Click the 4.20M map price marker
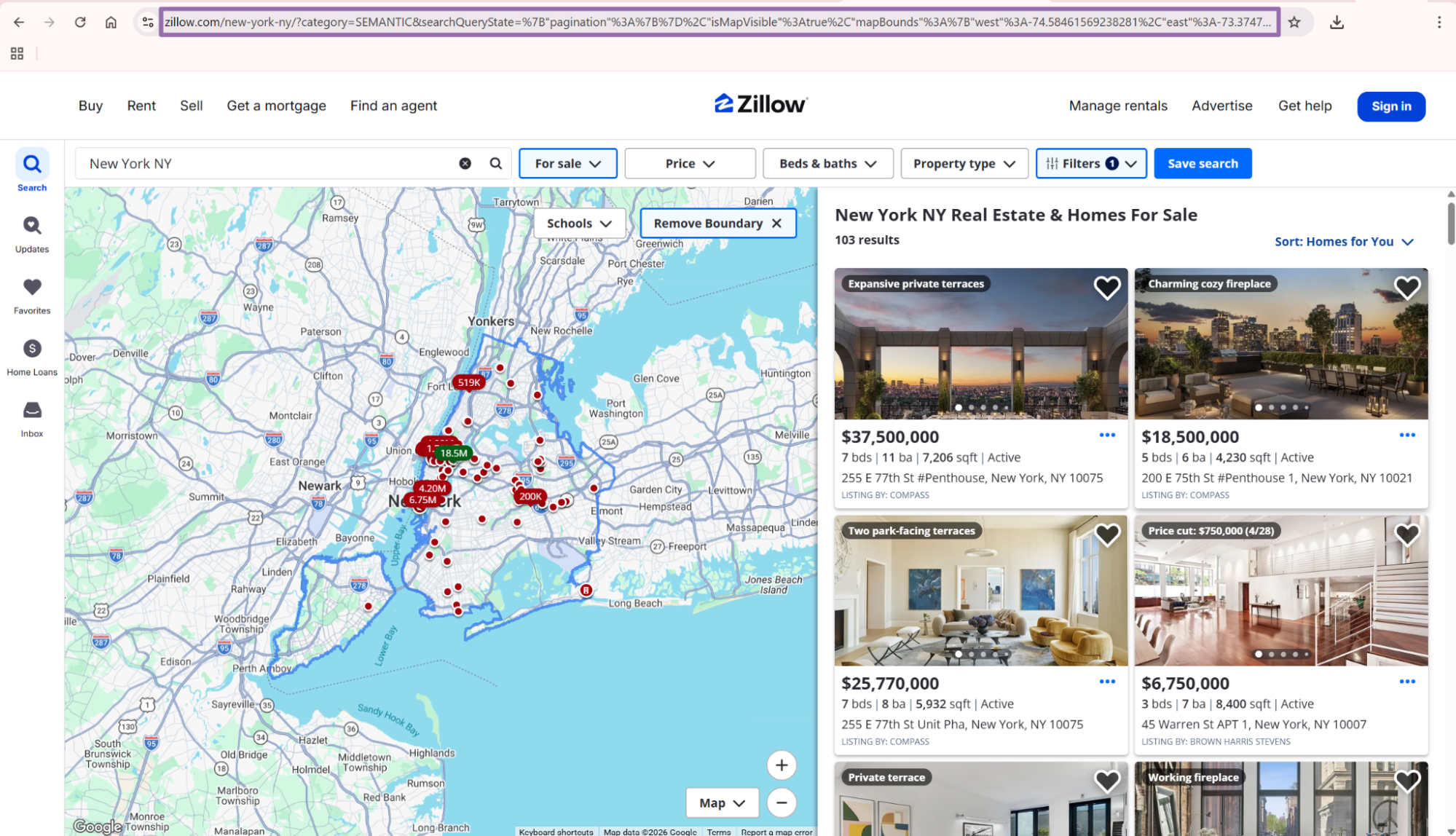The width and height of the screenshot is (1456, 836). 432,489
